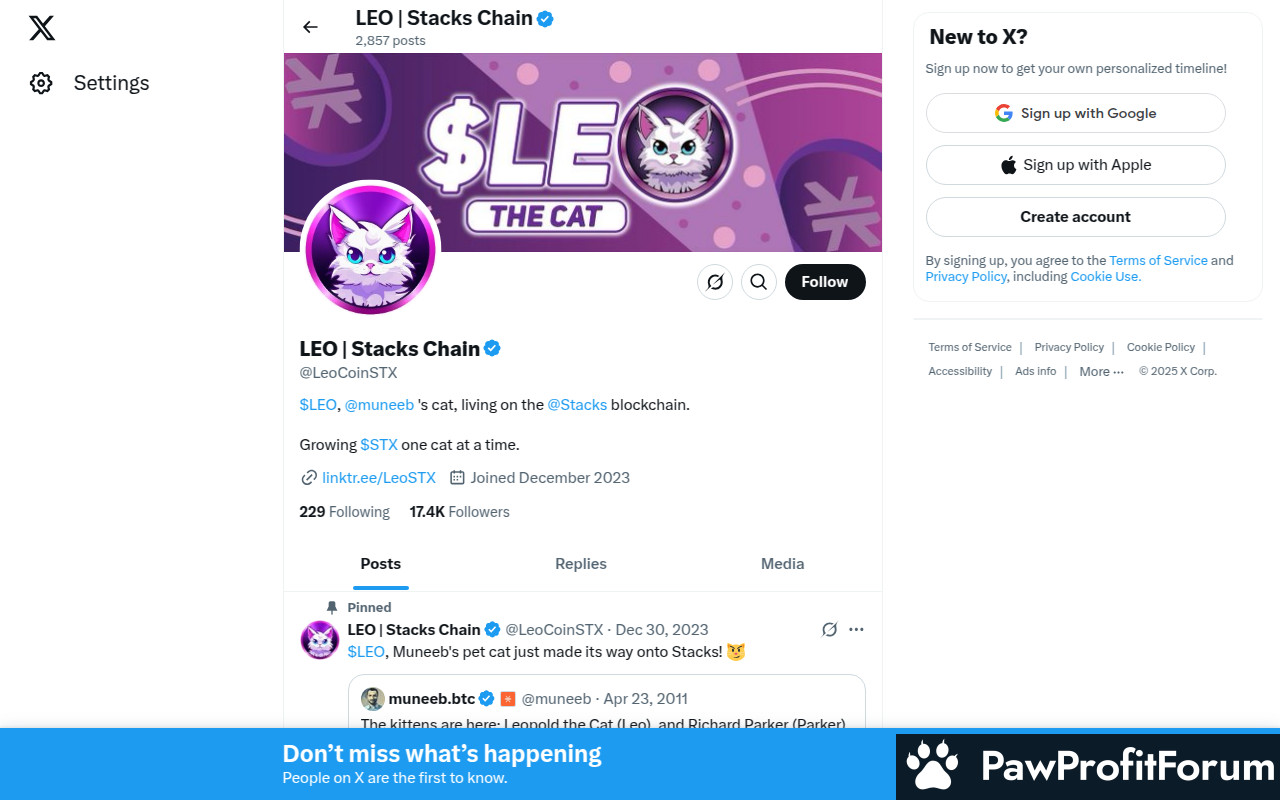Click the Grok icon next to Follow

pyautogui.click(x=715, y=282)
